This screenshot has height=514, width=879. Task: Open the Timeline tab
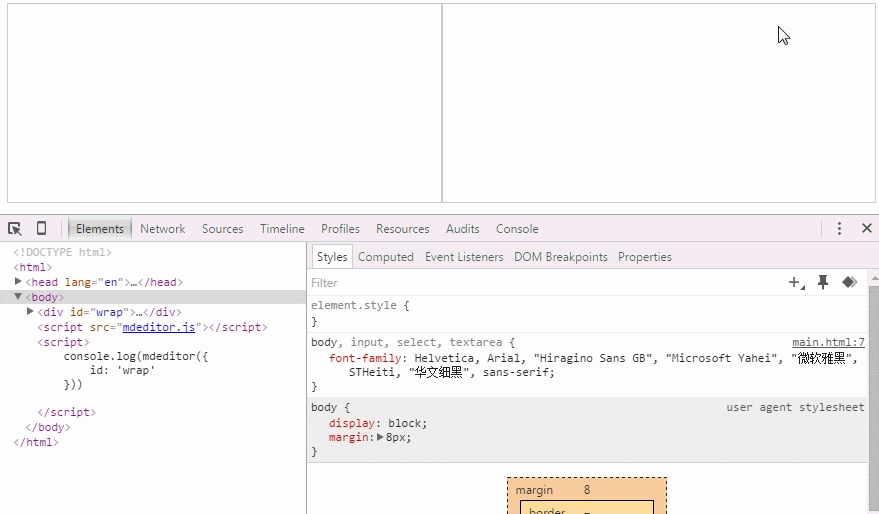click(282, 229)
